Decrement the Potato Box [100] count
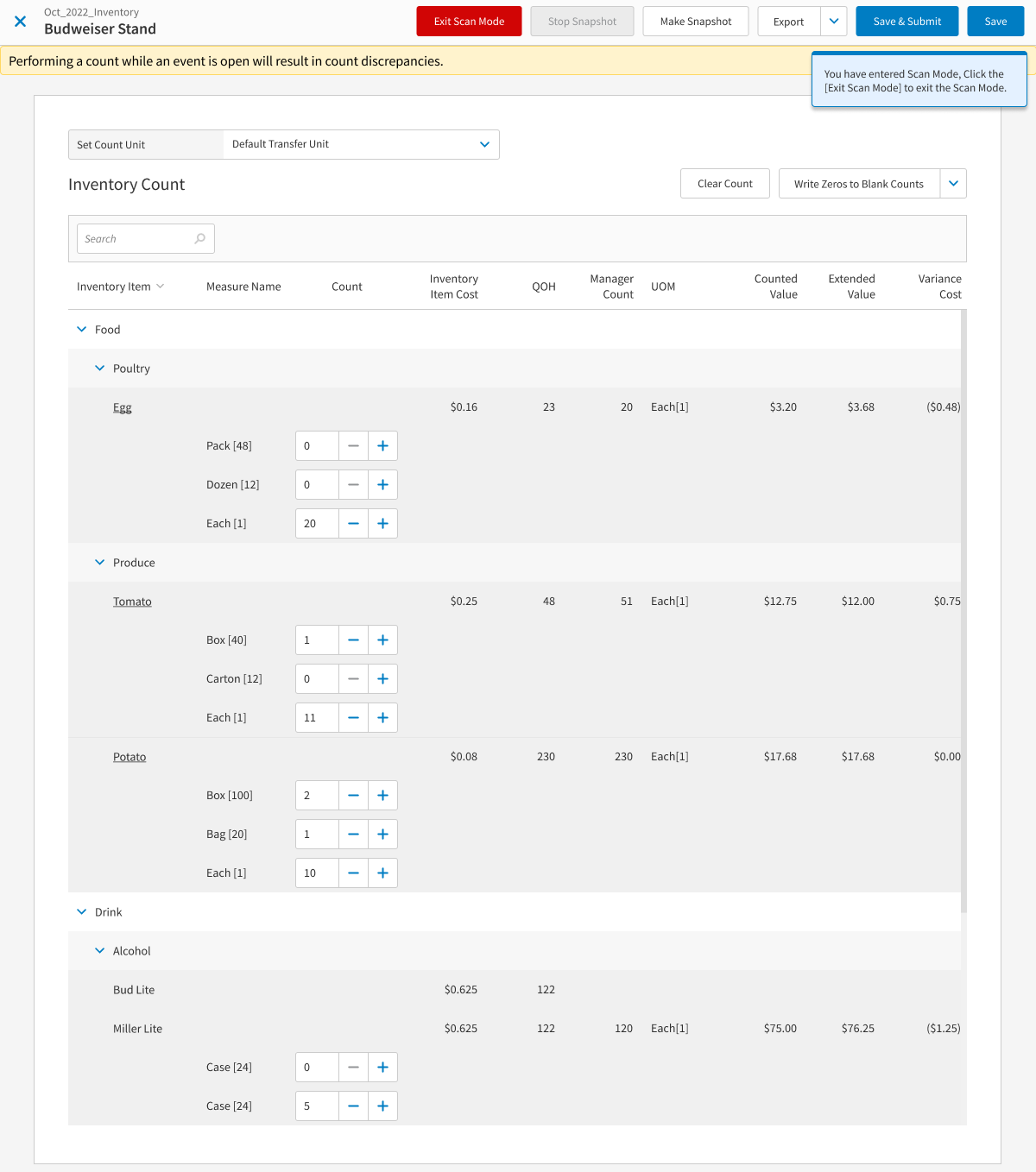Image resolution: width=1036 pixels, height=1172 pixels. (x=353, y=795)
